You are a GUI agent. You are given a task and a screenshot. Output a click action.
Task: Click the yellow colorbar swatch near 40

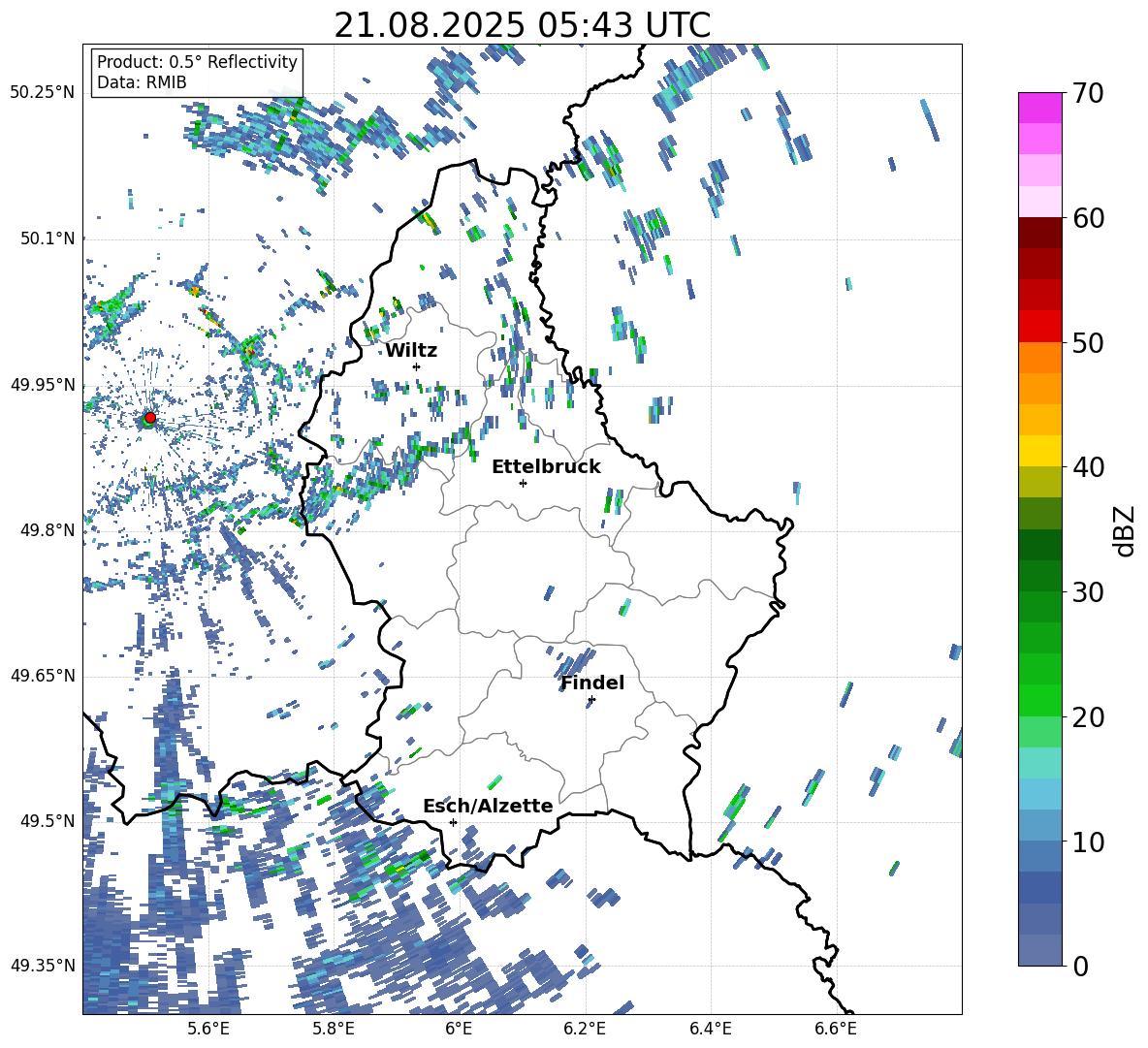coord(1040,451)
